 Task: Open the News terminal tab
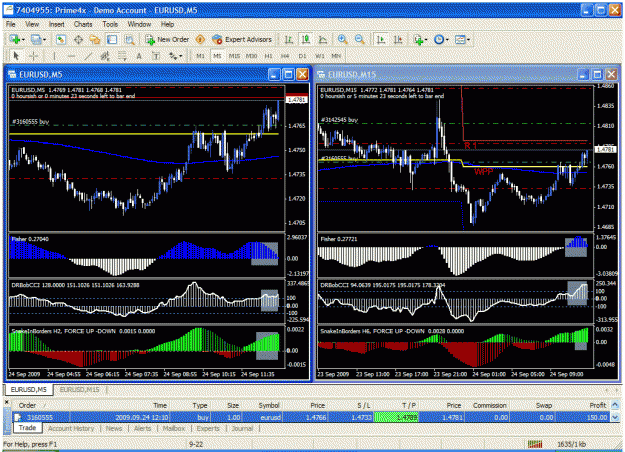[114, 428]
